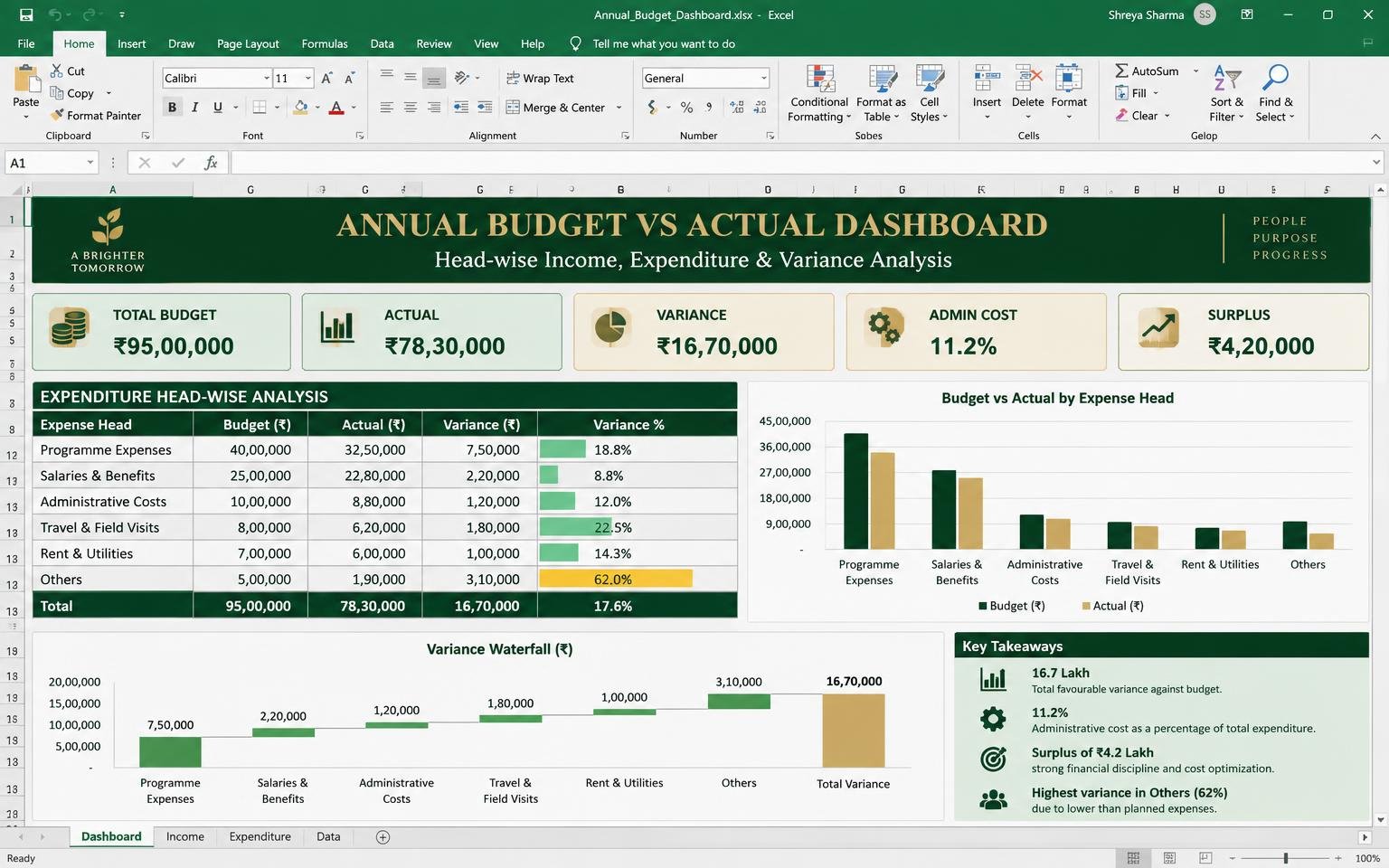Select the Programme Expenses cell in table
The image size is (1389, 868).
(x=113, y=450)
